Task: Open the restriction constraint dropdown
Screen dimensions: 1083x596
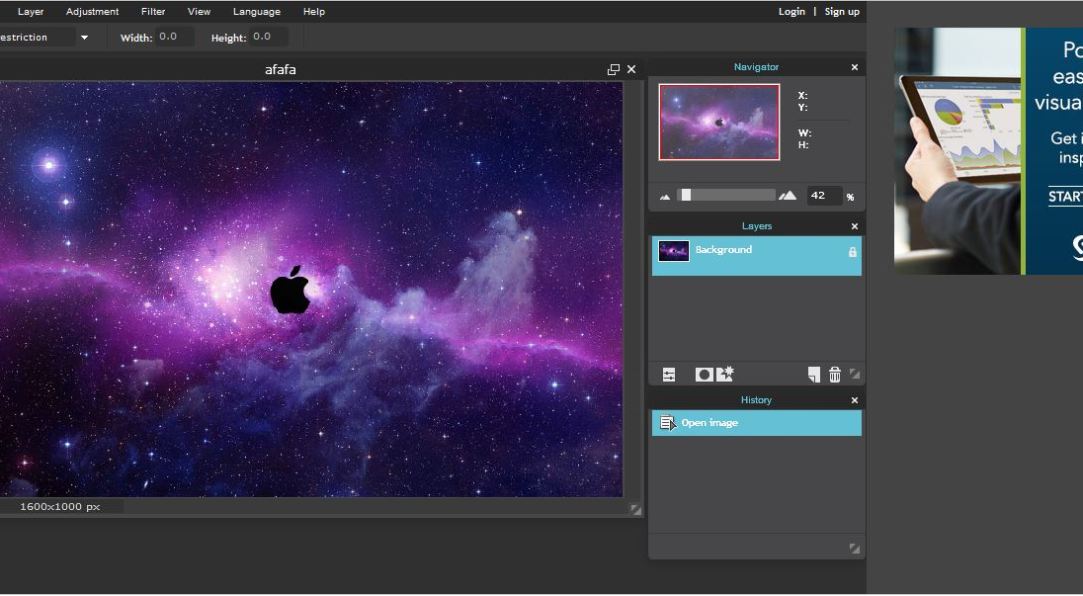Action: (x=84, y=38)
